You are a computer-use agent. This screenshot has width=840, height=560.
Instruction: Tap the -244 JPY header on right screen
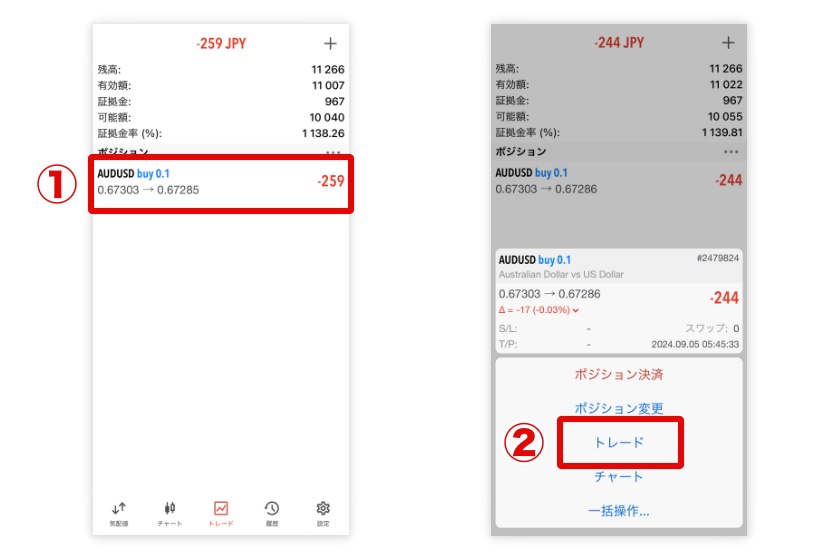(619, 44)
